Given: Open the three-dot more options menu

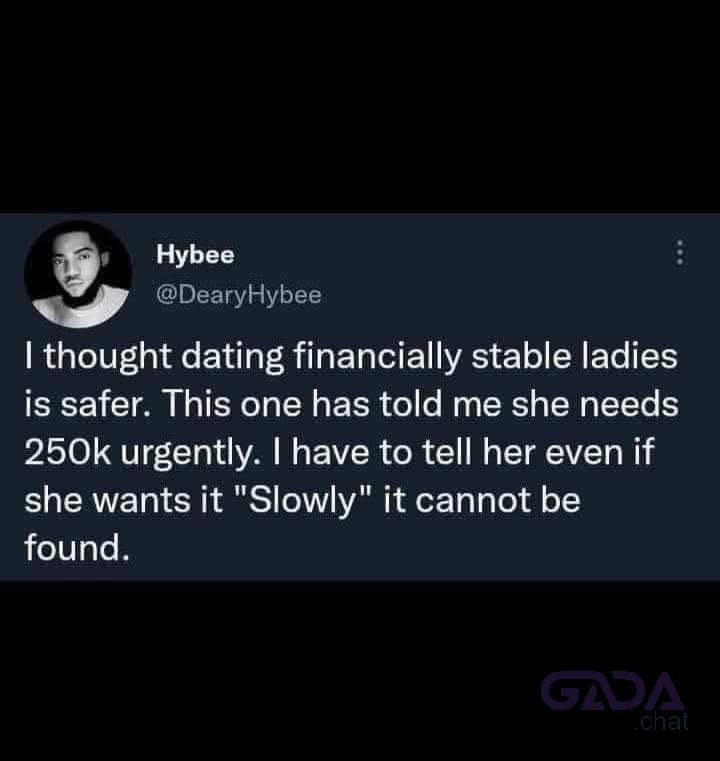Looking at the screenshot, I should tap(680, 252).
